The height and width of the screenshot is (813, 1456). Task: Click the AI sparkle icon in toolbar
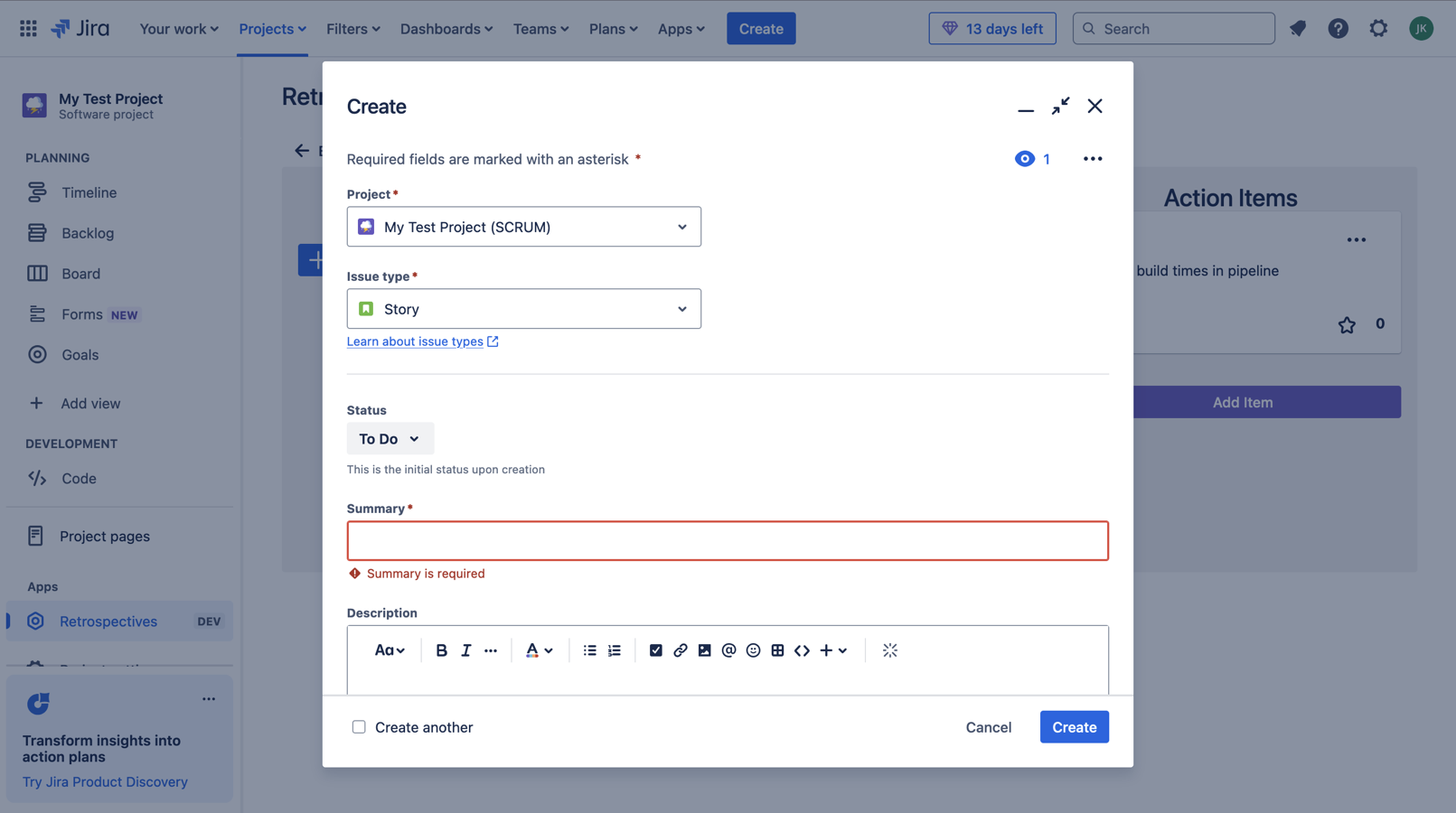click(x=890, y=650)
